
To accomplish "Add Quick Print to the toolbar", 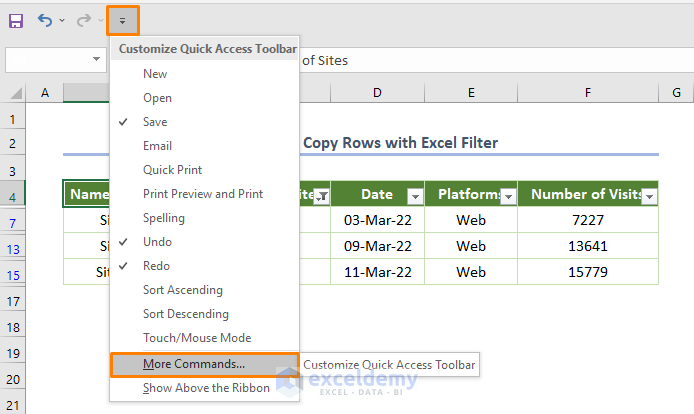I will tap(172, 170).
